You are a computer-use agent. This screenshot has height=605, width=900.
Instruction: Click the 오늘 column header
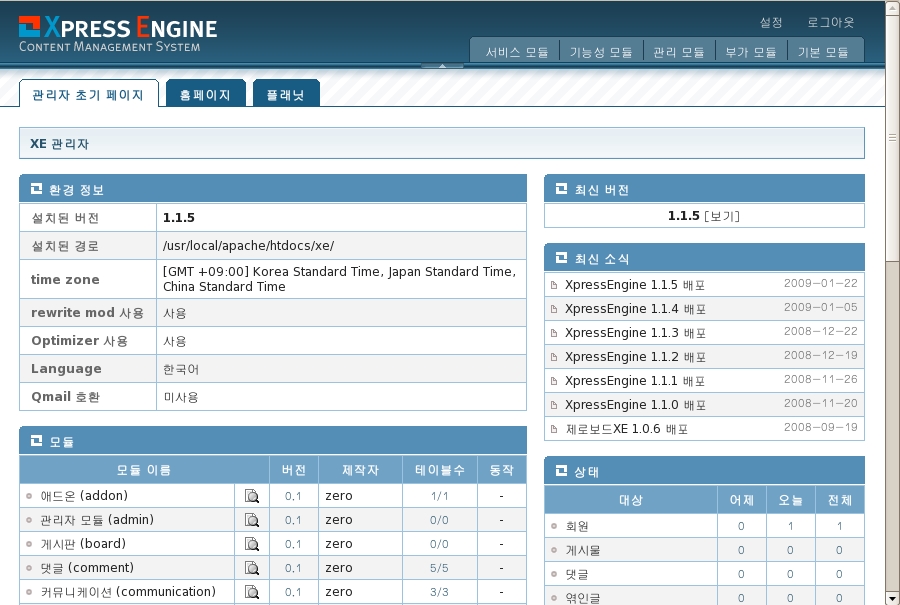(x=790, y=500)
